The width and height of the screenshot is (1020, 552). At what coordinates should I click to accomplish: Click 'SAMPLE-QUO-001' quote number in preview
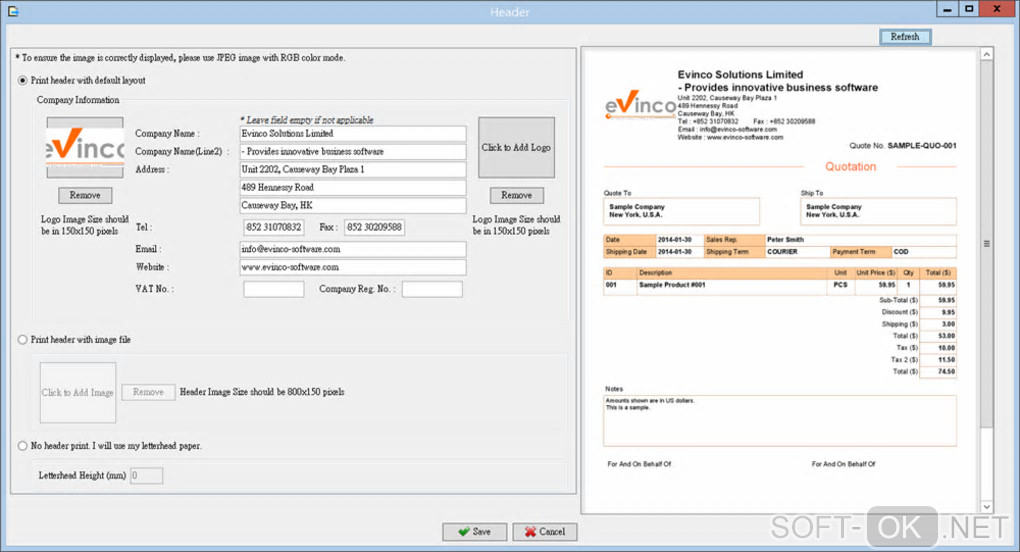pyautogui.click(x=922, y=146)
